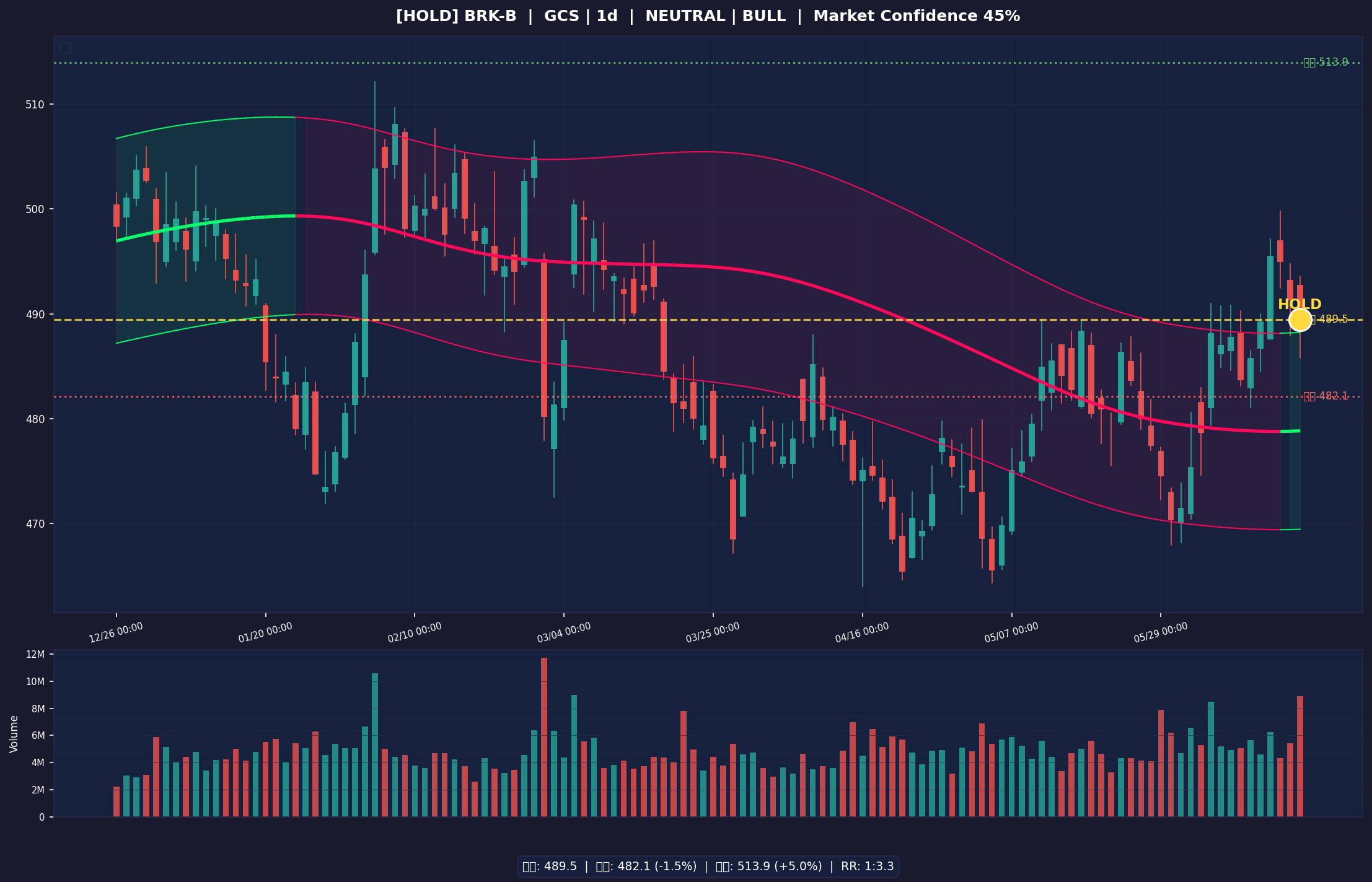Image resolution: width=1372 pixels, height=882 pixels.
Task: Click the 490 price axis tick
Action: [x=35, y=315]
